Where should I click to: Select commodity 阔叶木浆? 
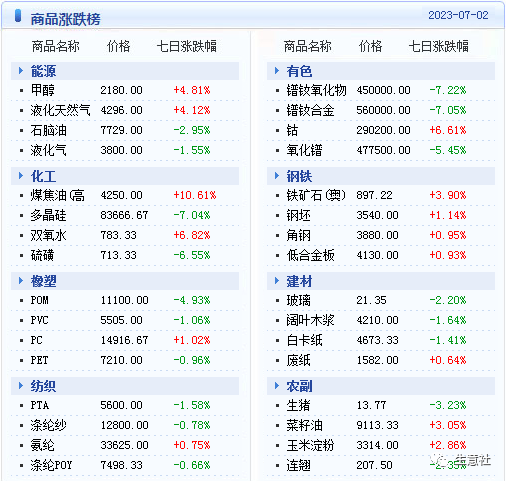(310, 320)
